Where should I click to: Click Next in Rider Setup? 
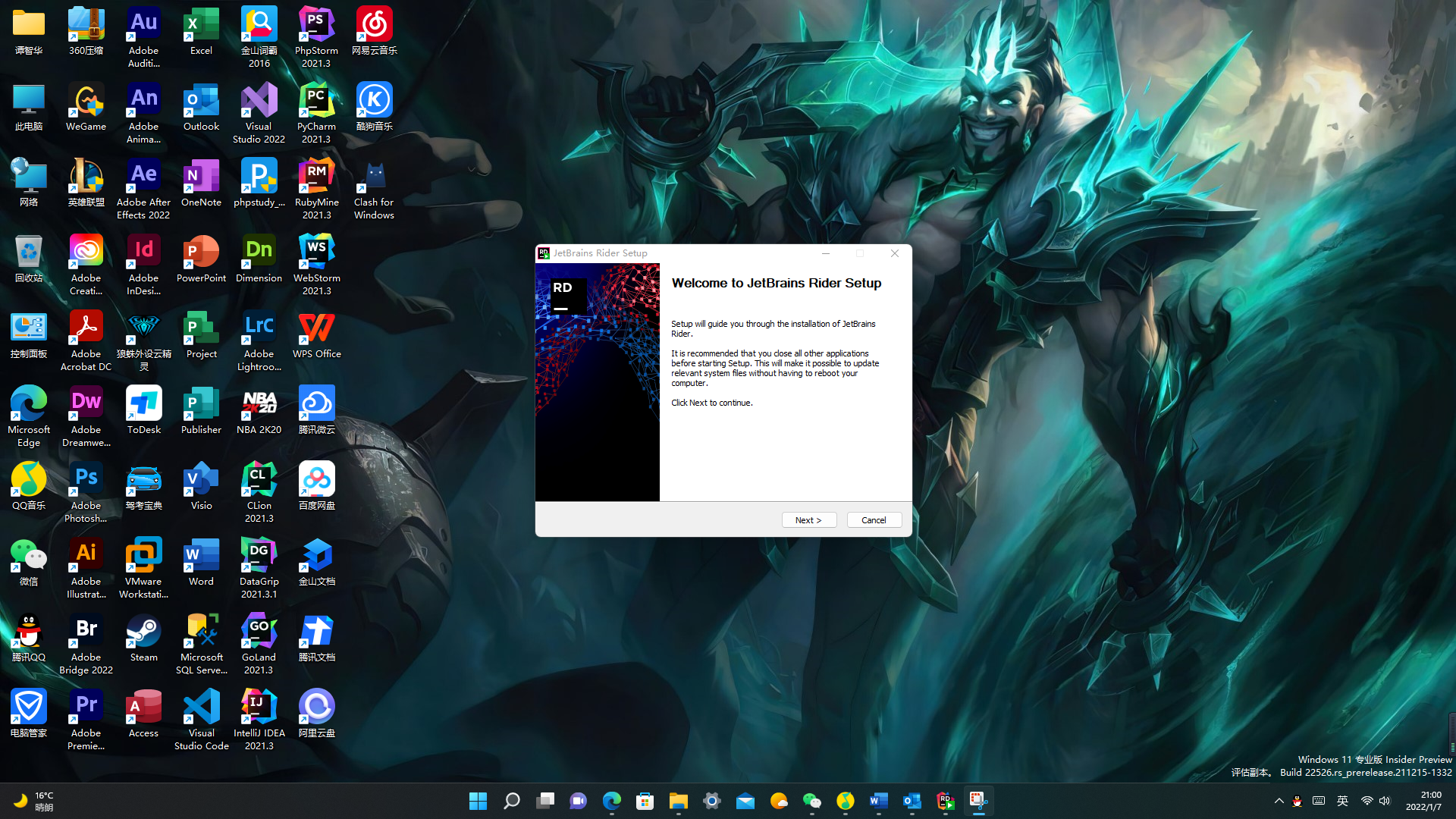pyautogui.click(x=808, y=520)
